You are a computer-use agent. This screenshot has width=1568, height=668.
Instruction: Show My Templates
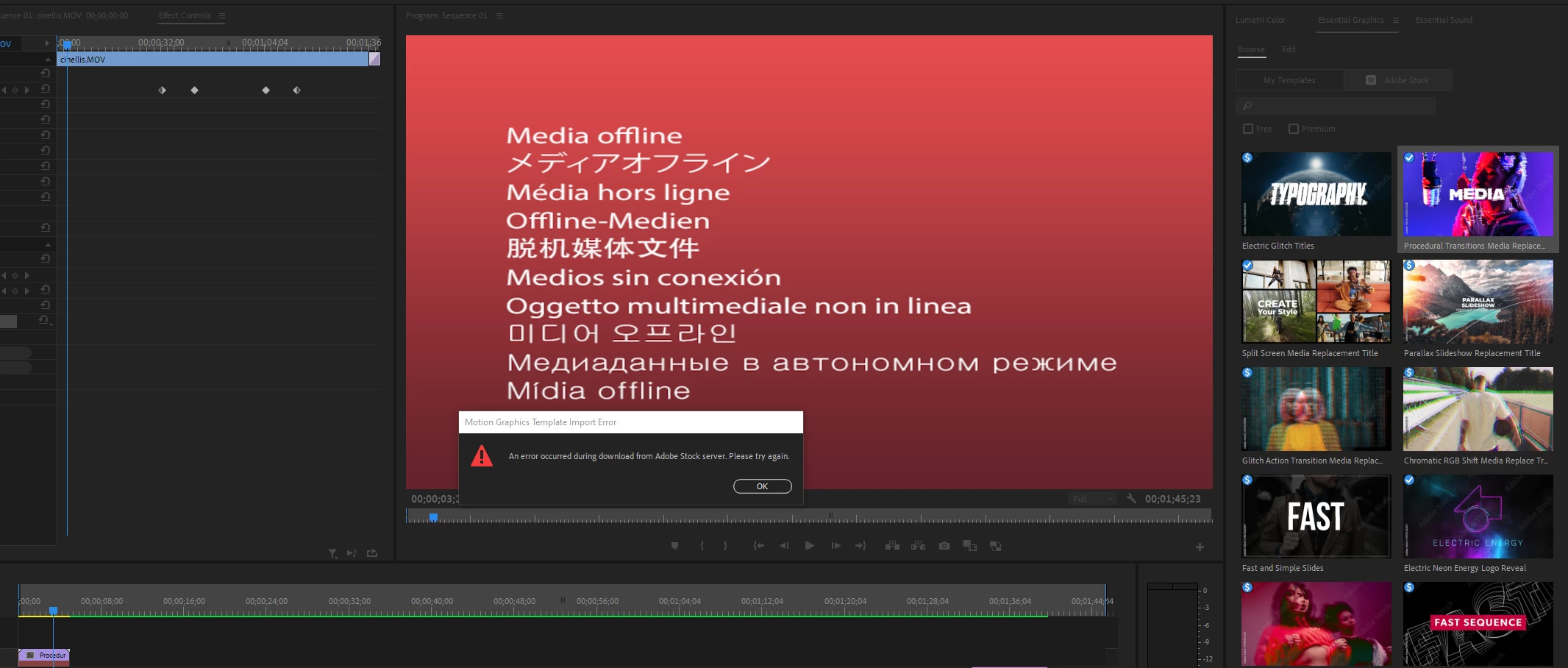[1289, 80]
